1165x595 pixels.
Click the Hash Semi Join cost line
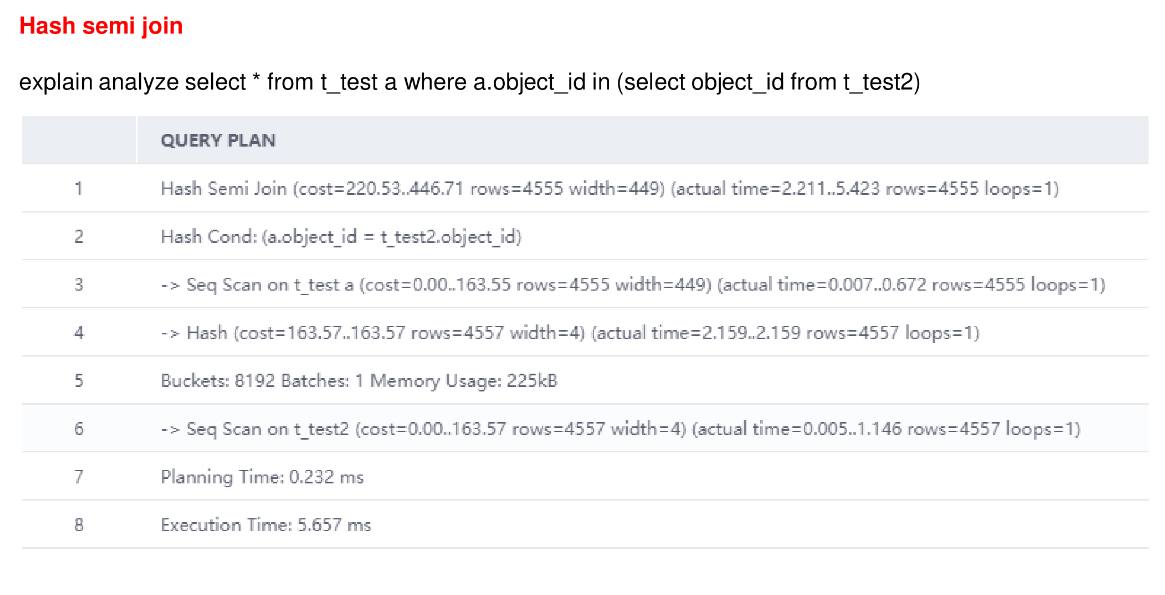(609, 188)
